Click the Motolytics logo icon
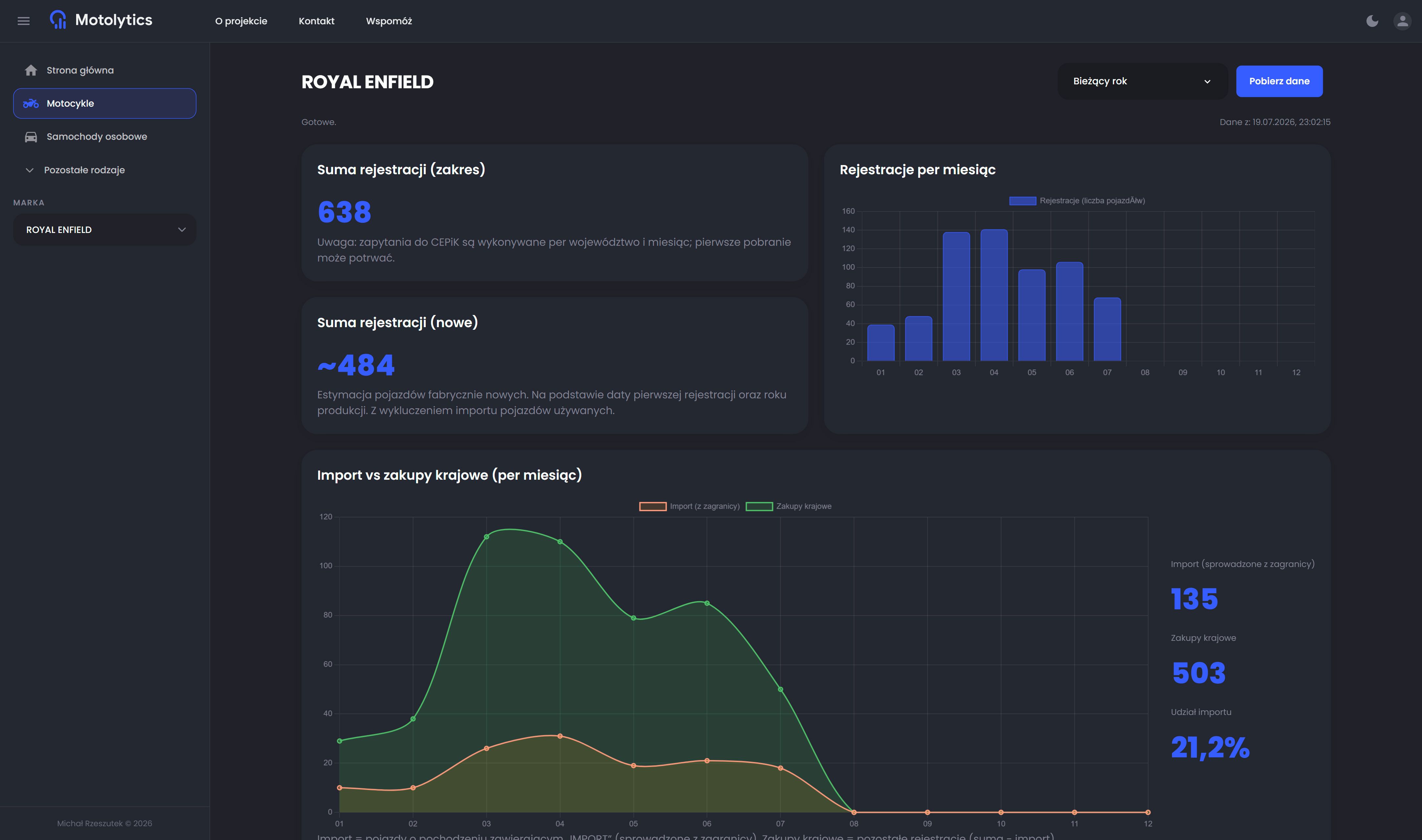Image resolution: width=1422 pixels, height=840 pixels. (x=58, y=20)
